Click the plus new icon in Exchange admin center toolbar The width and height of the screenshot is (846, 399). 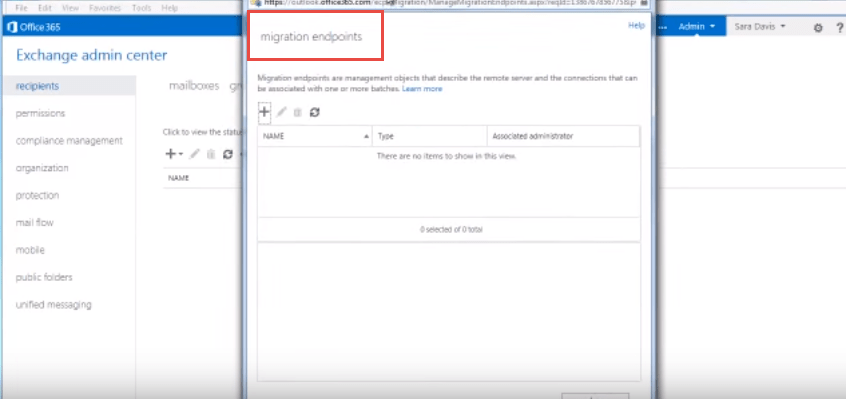(170, 154)
